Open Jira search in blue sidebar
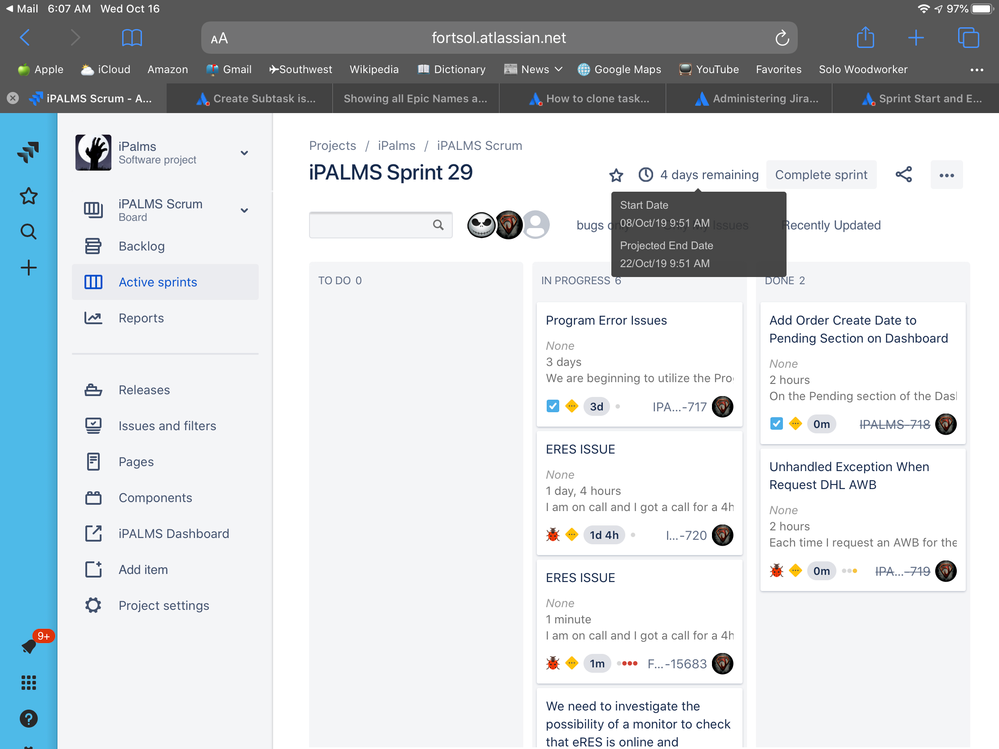The width and height of the screenshot is (999, 749). click(28, 231)
